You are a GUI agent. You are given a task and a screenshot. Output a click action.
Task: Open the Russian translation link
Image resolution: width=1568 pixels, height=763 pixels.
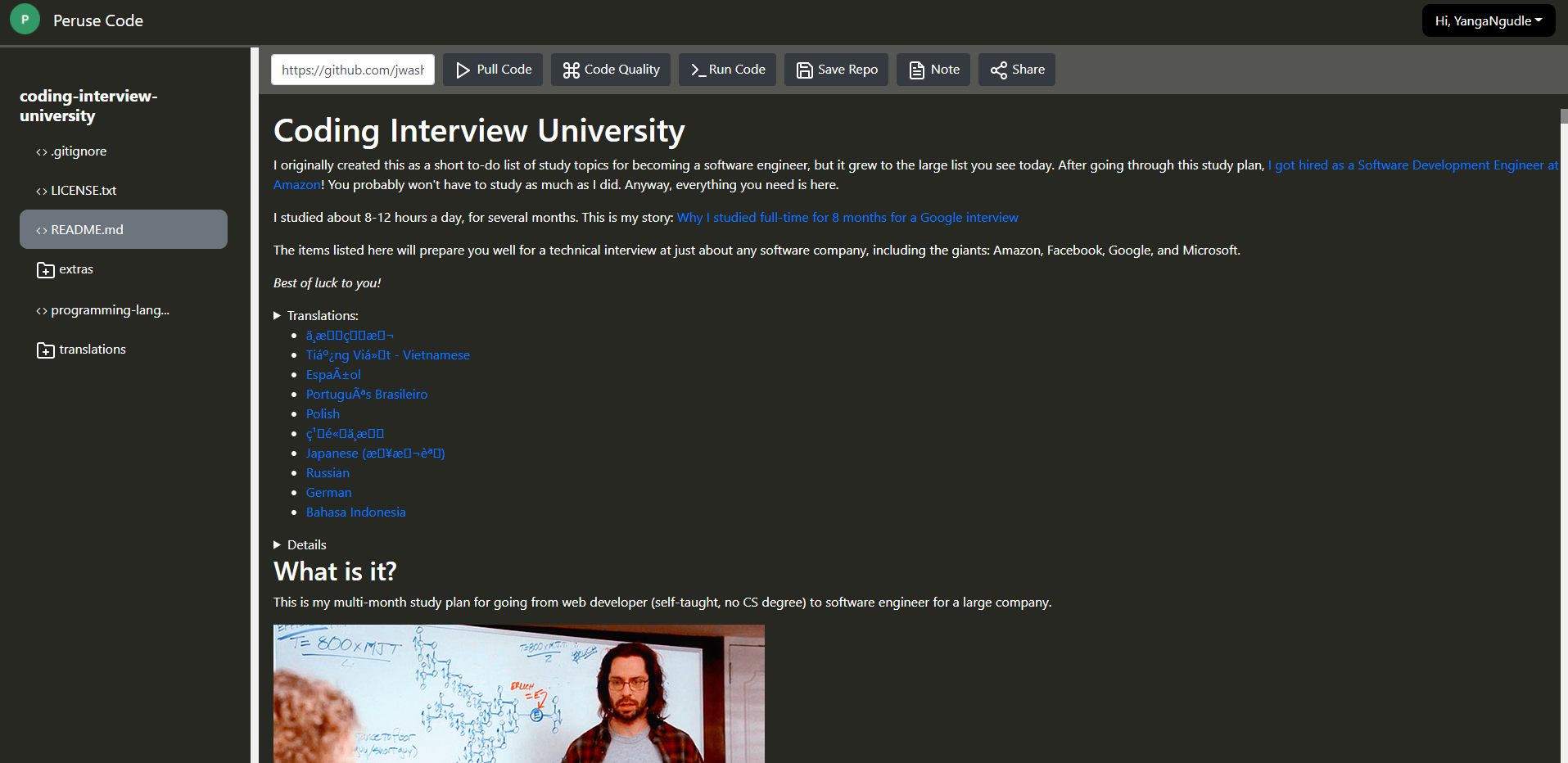click(x=328, y=473)
